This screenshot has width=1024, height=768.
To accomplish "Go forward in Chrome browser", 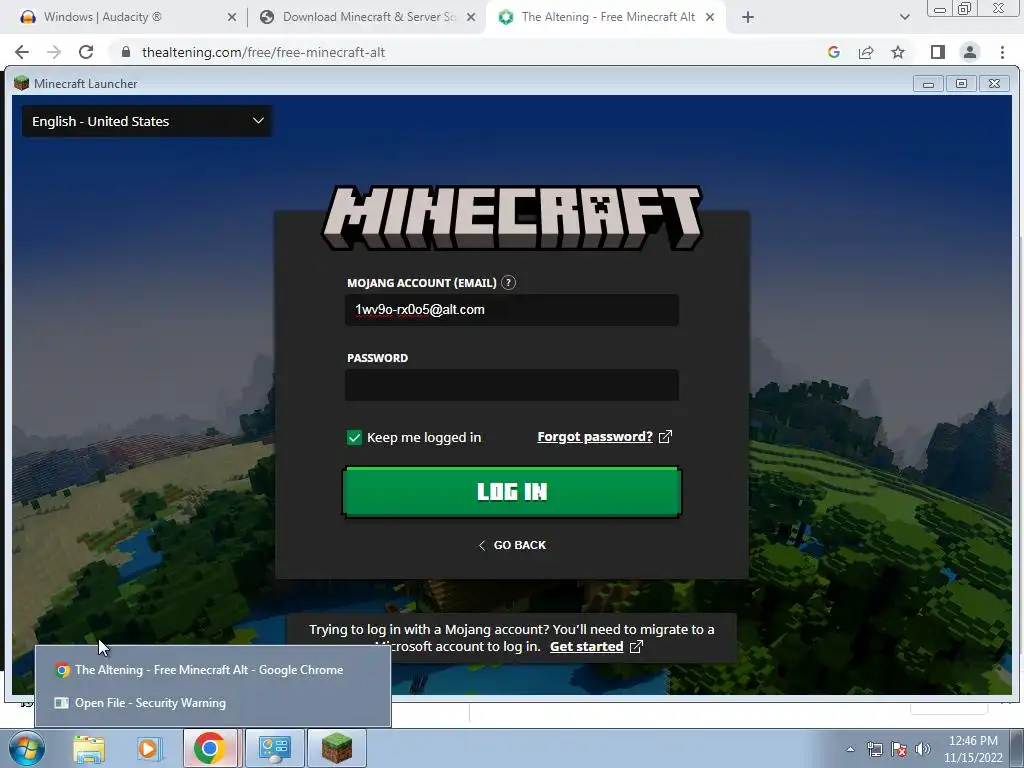I will pyautogui.click(x=54, y=52).
